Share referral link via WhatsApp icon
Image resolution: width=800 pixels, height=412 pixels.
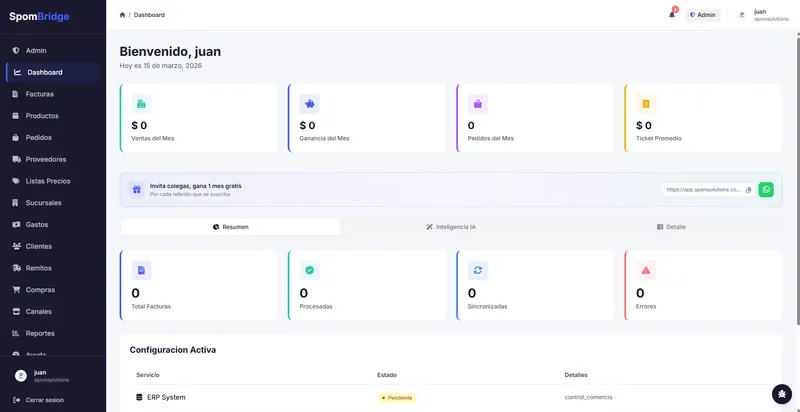pyautogui.click(x=766, y=190)
